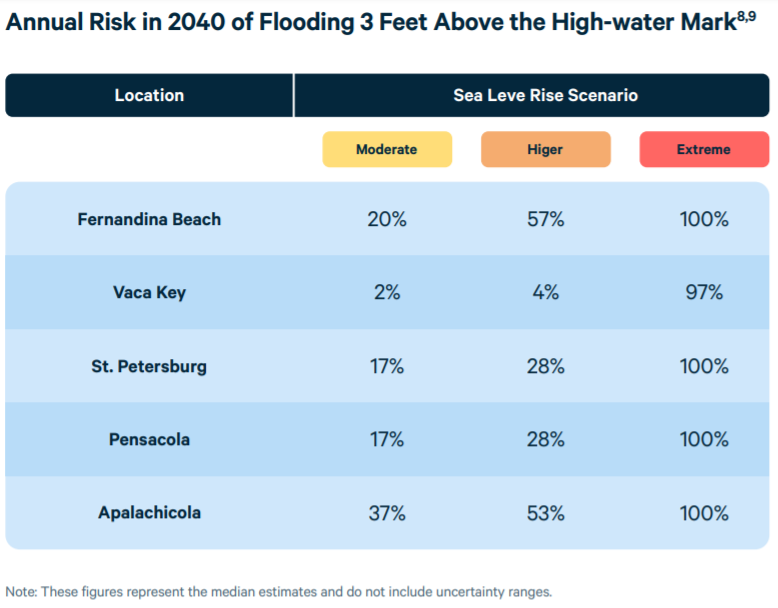Select the red Extreme scenario label

coord(704,149)
